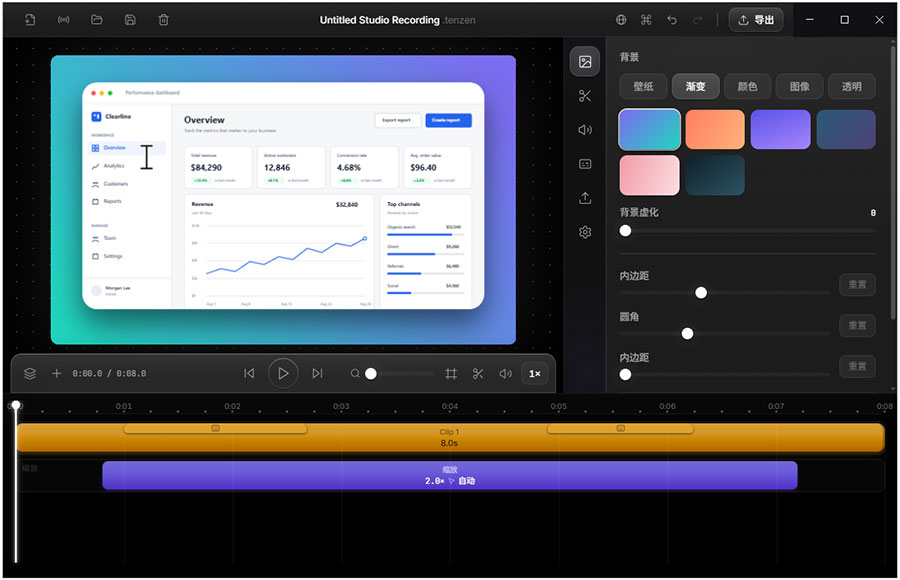This screenshot has height=580, width=900.
Task: Open the sidebar audio settings panel
Action: pyautogui.click(x=585, y=130)
